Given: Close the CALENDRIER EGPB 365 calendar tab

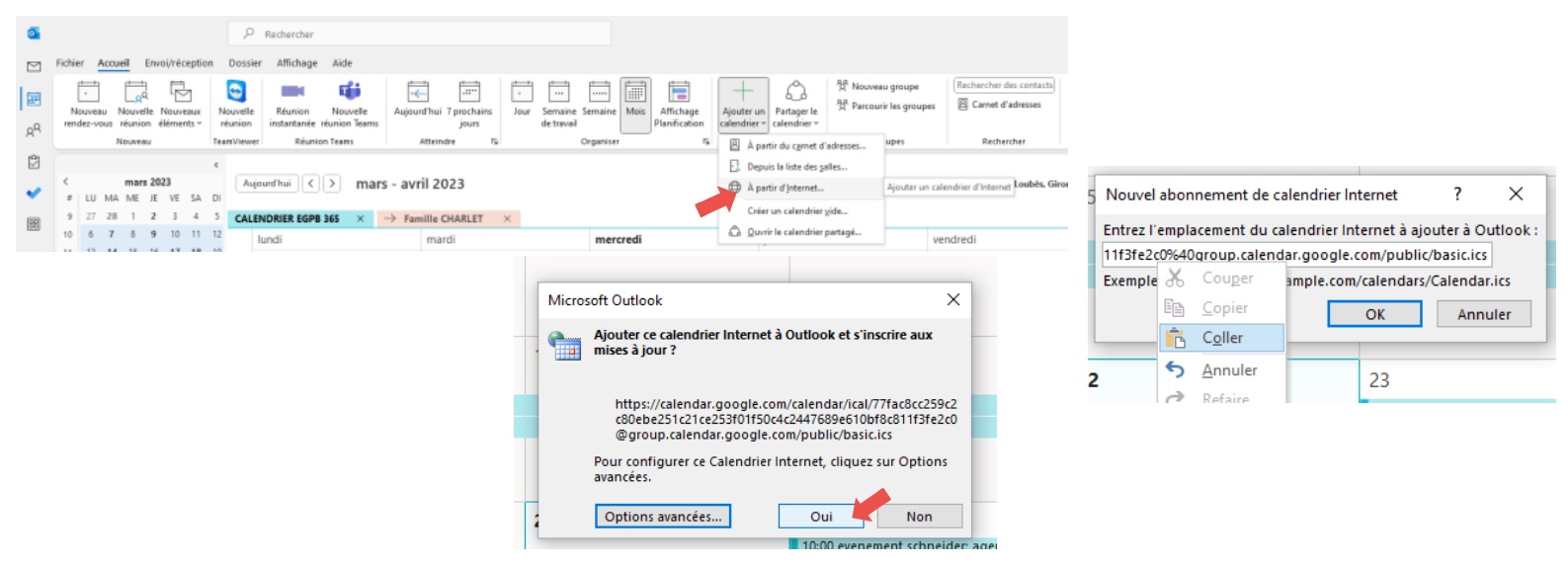Looking at the screenshot, I should coord(361,219).
